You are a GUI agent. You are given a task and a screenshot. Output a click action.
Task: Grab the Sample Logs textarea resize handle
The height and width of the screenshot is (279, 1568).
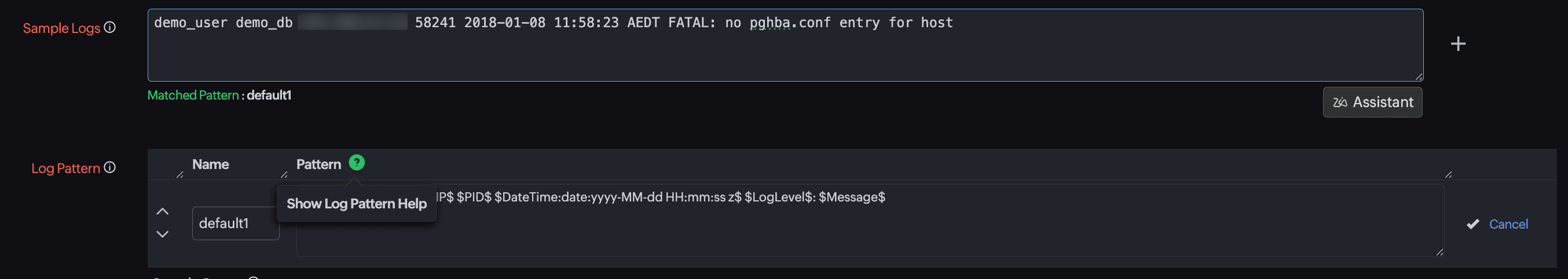(1418, 76)
